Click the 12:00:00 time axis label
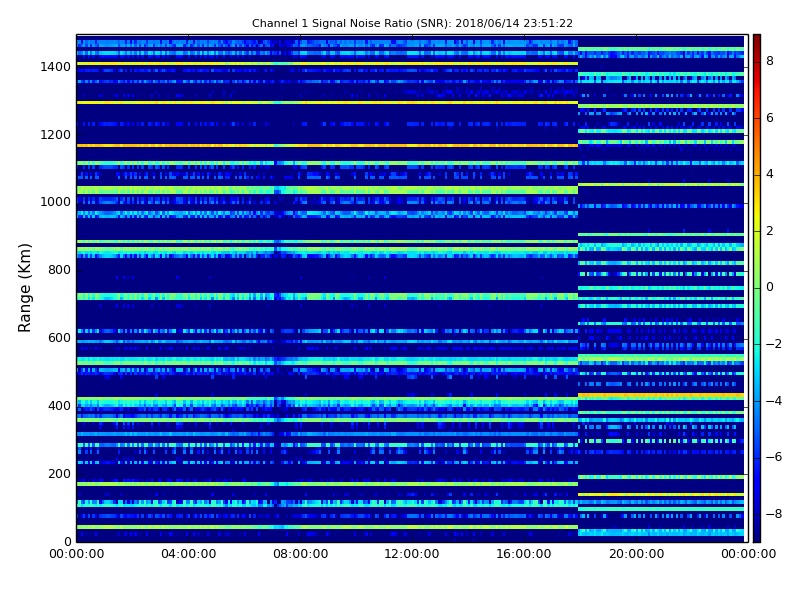Screen dimensions: 800x600 (x=412, y=554)
